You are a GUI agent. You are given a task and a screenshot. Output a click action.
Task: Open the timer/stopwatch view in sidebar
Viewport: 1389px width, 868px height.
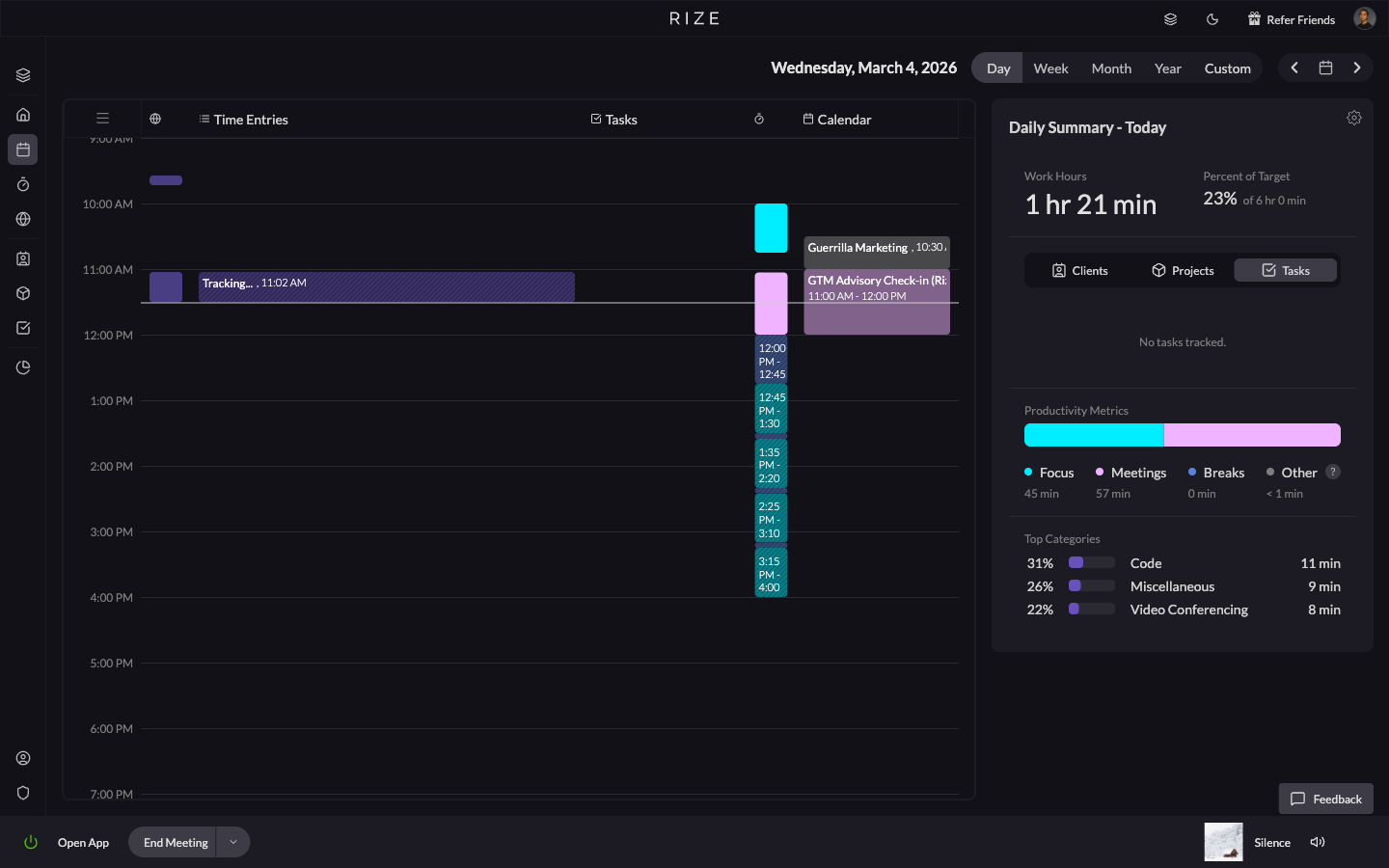click(x=23, y=184)
